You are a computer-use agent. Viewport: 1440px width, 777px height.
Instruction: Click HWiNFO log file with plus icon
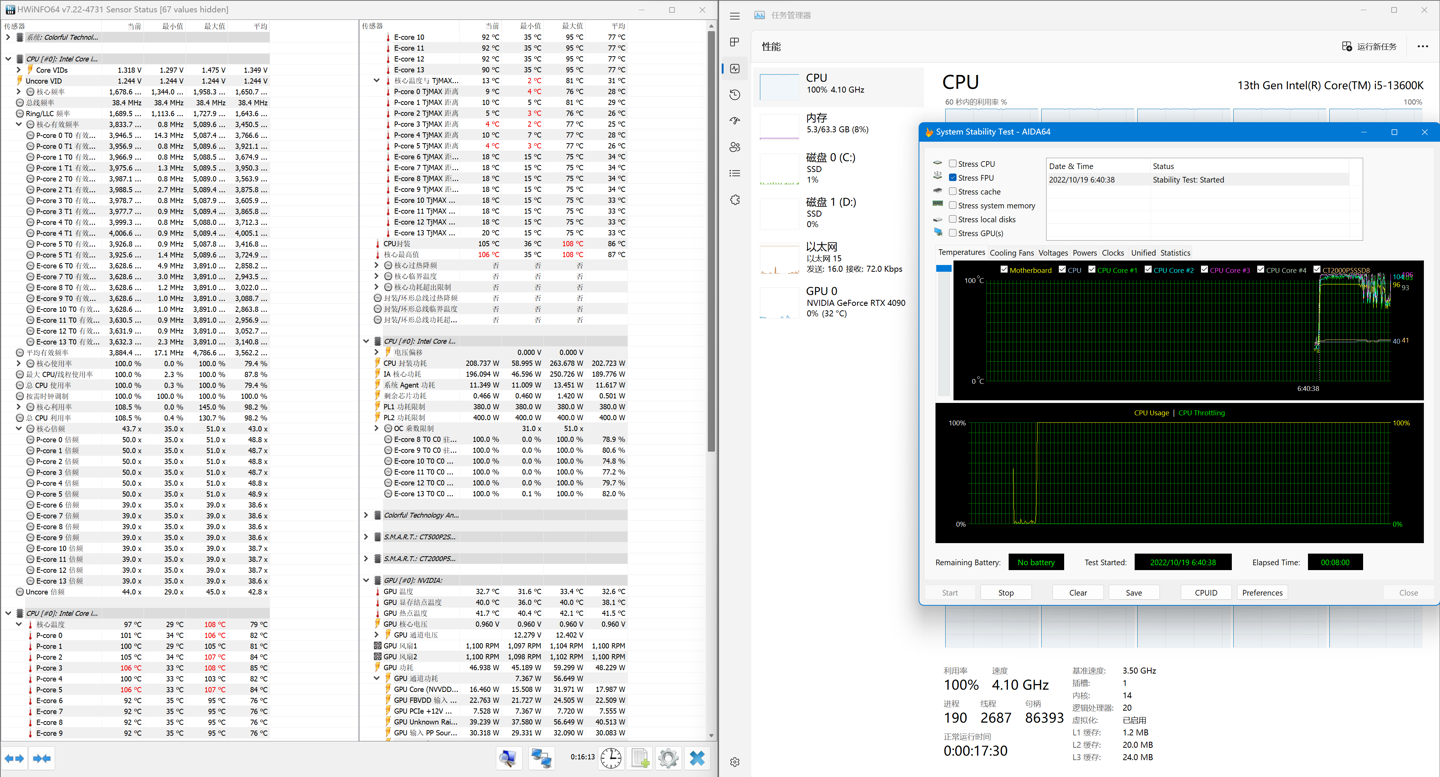click(x=641, y=759)
